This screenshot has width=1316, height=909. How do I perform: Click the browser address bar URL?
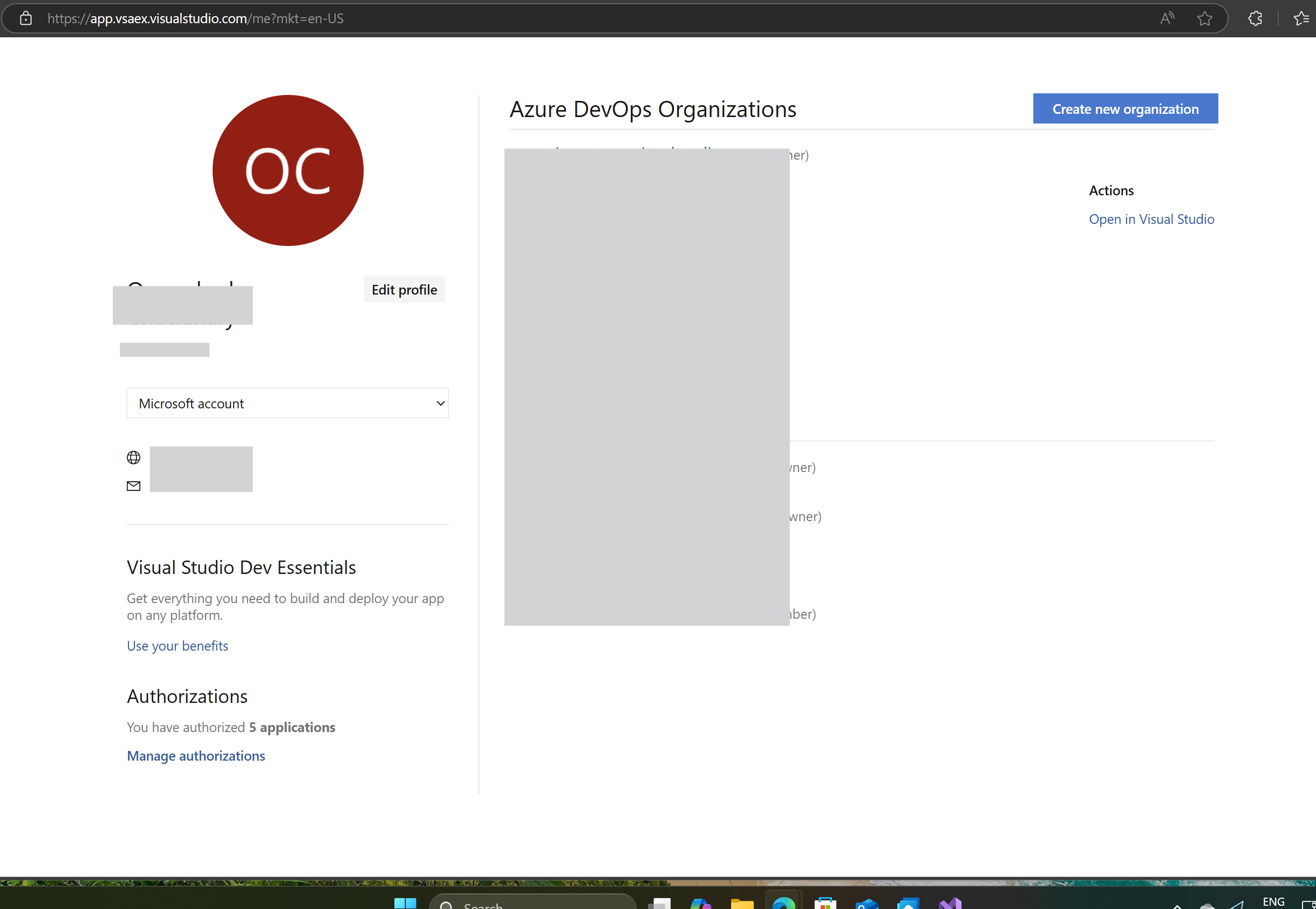pos(195,18)
